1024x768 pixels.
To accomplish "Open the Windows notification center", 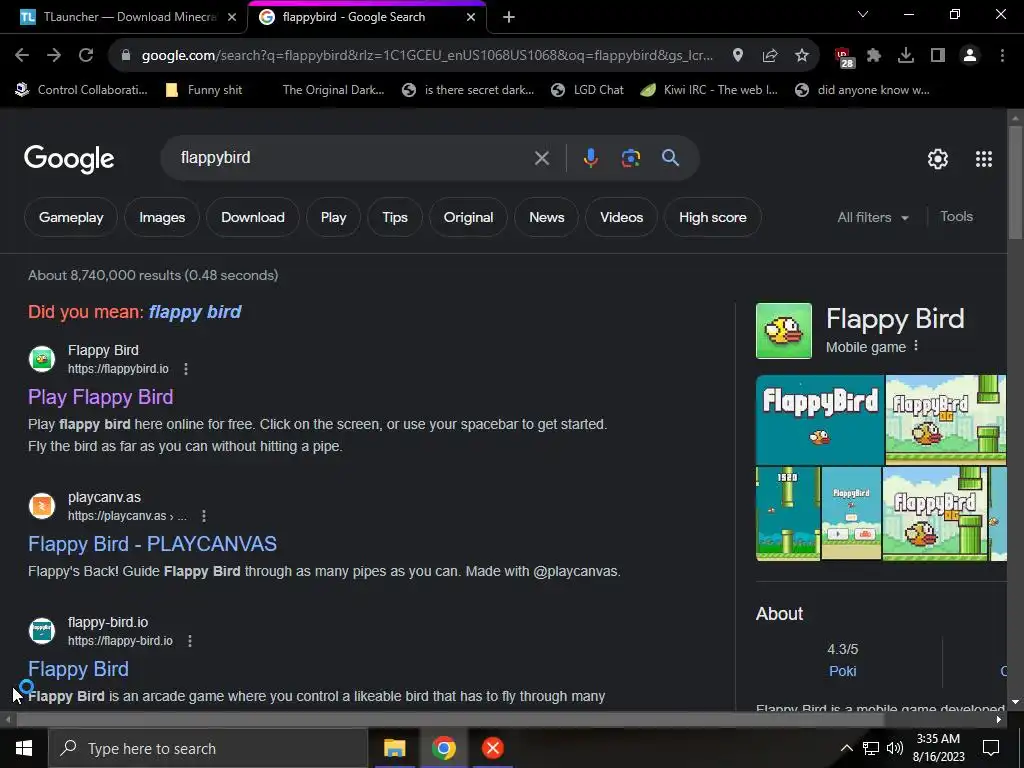I will click(x=991, y=748).
